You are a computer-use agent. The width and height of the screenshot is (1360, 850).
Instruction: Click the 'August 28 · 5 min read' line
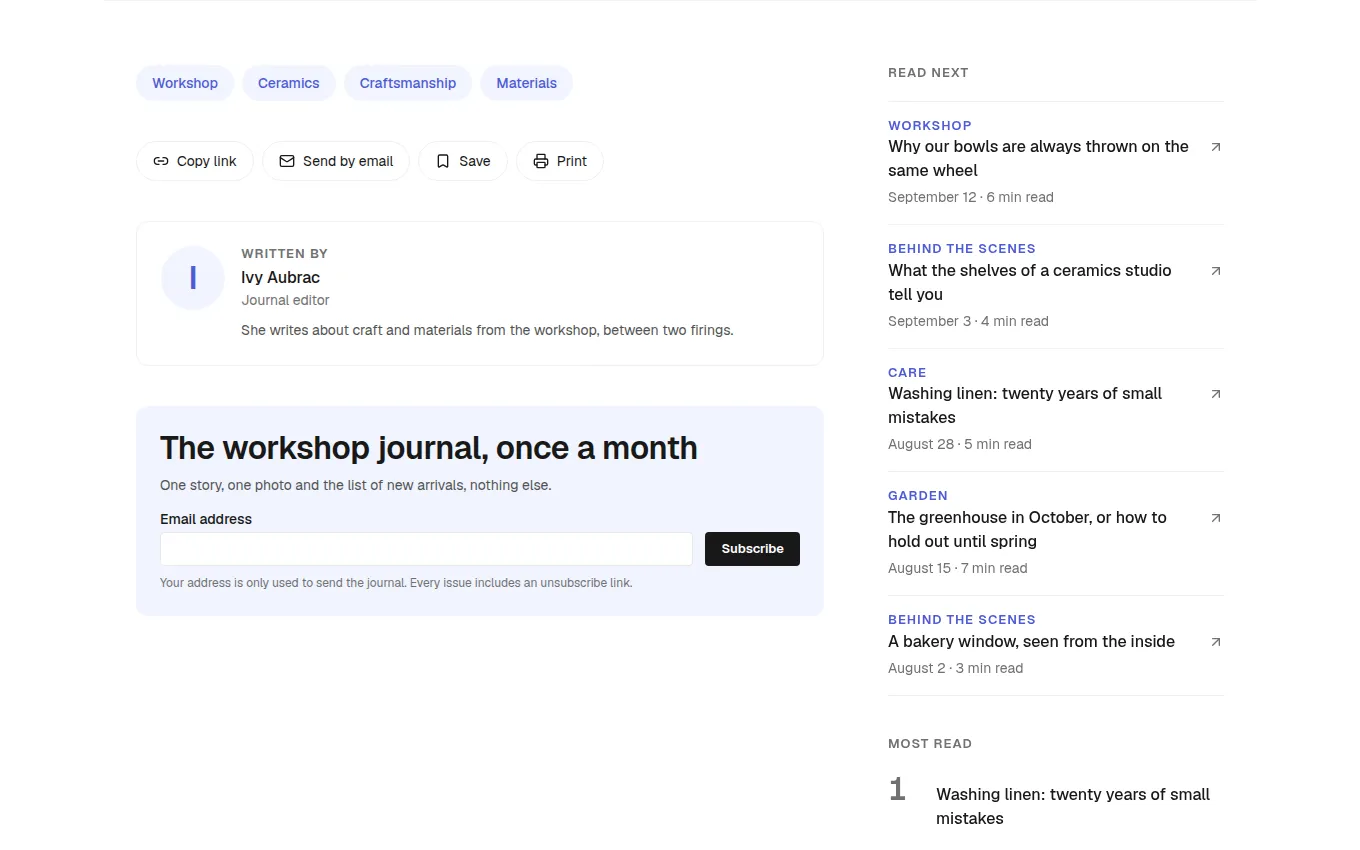click(x=960, y=444)
